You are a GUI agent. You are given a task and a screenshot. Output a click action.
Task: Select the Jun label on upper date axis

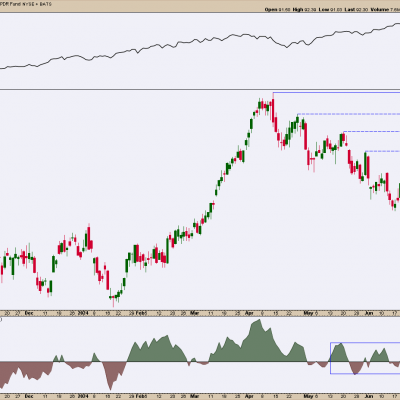[369, 313]
